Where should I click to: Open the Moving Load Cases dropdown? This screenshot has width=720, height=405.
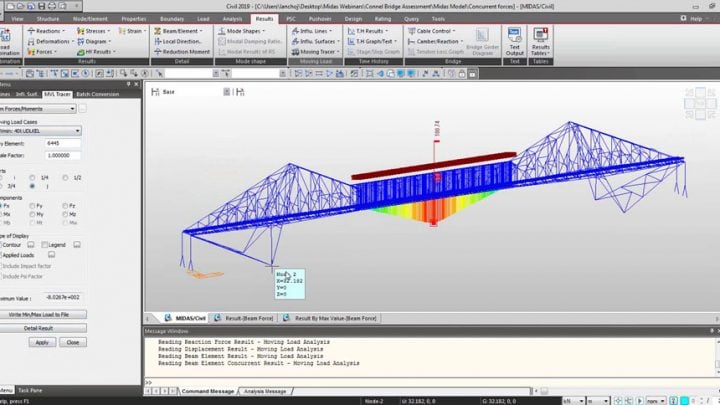click(x=40, y=131)
